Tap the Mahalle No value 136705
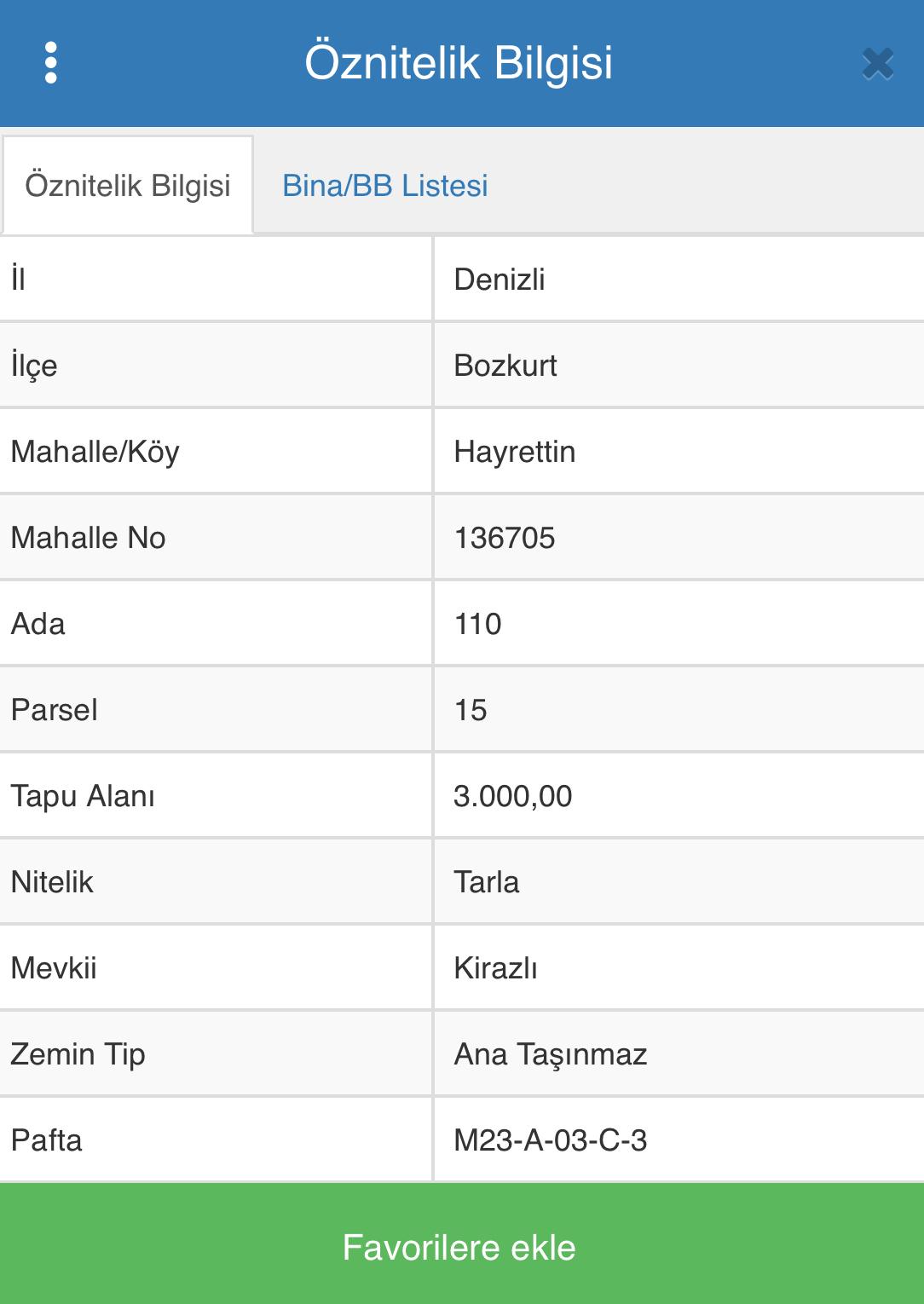This screenshot has width=924, height=1304. [x=505, y=538]
